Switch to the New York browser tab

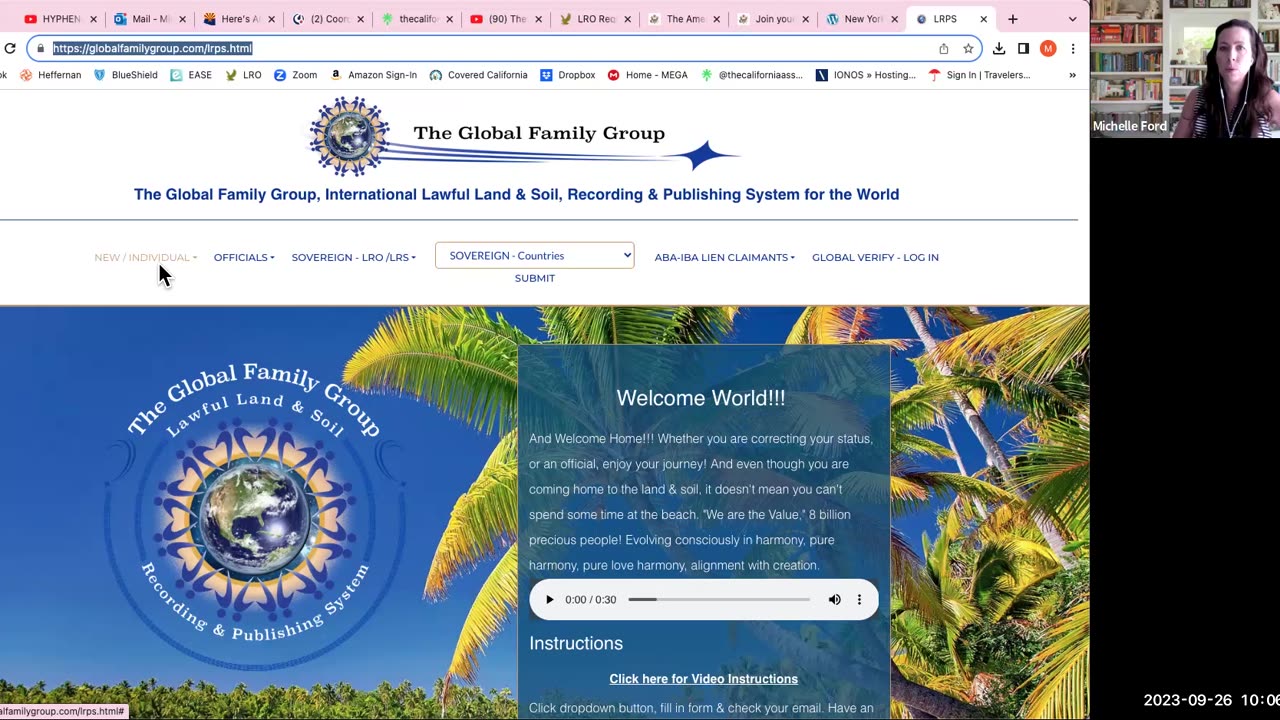tap(859, 19)
